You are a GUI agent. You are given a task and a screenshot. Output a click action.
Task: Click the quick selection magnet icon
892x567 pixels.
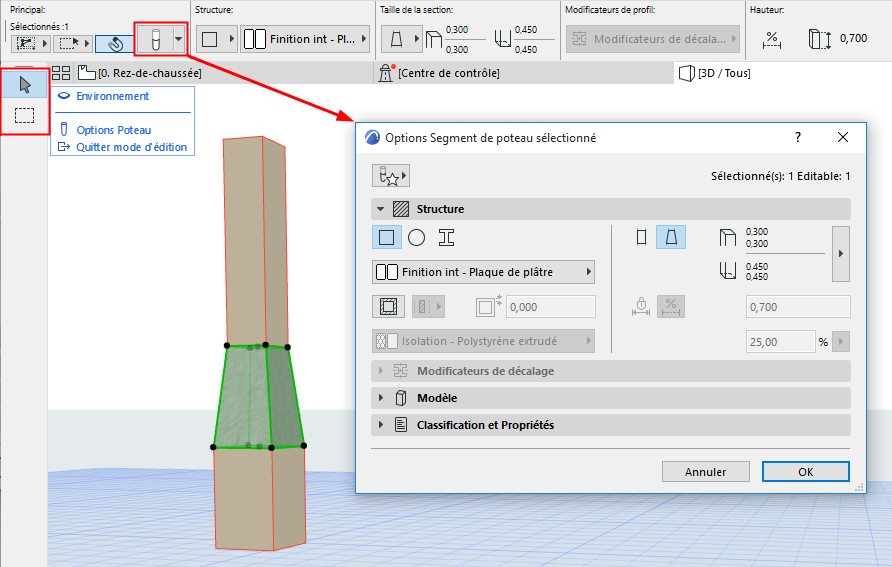115,44
